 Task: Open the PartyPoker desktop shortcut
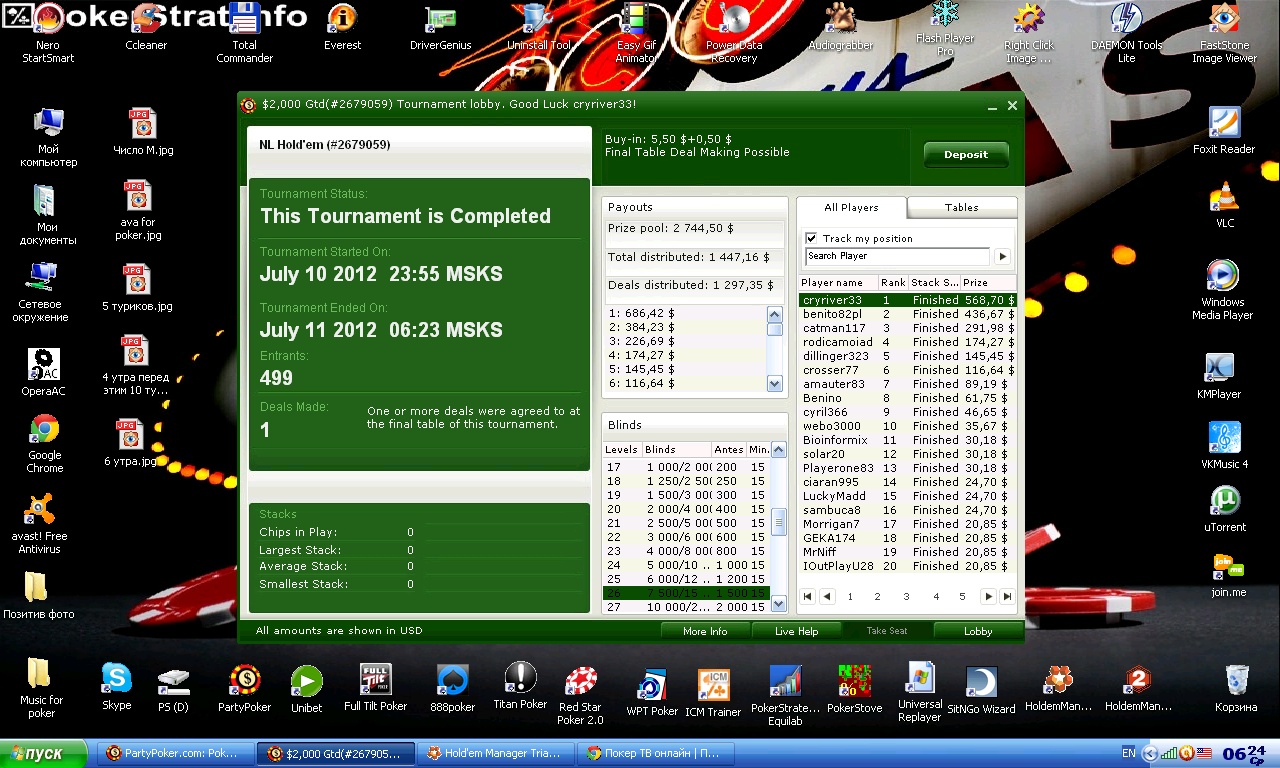245,688
